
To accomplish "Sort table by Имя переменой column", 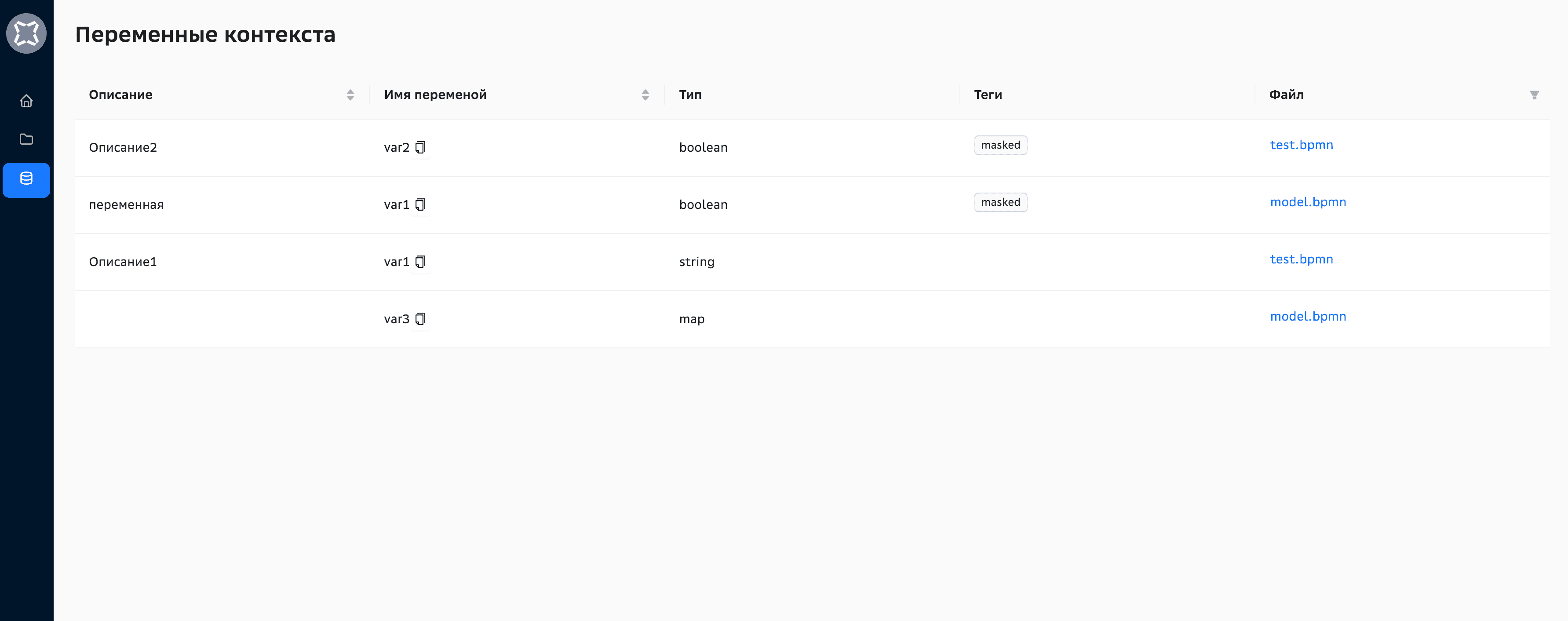I will point(645,95).
